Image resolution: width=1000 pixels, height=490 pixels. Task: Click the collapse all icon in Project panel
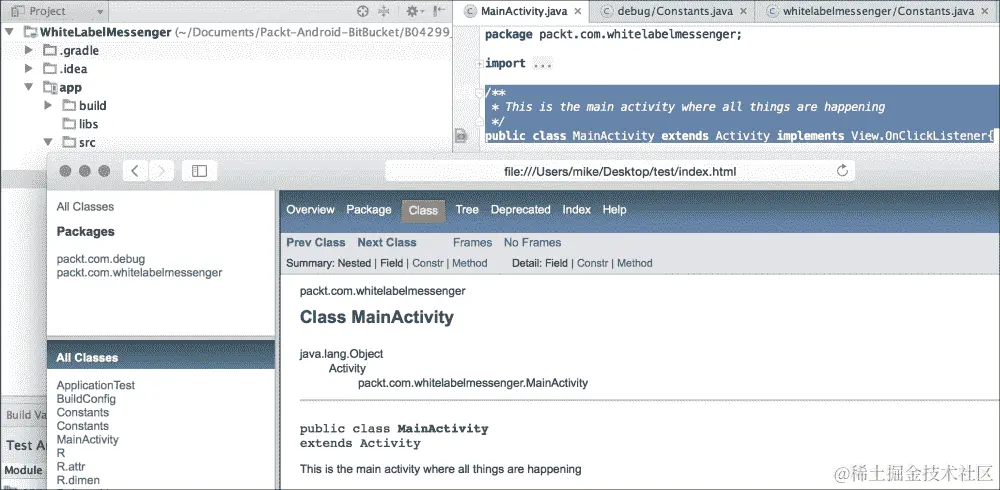coord(384,11)
